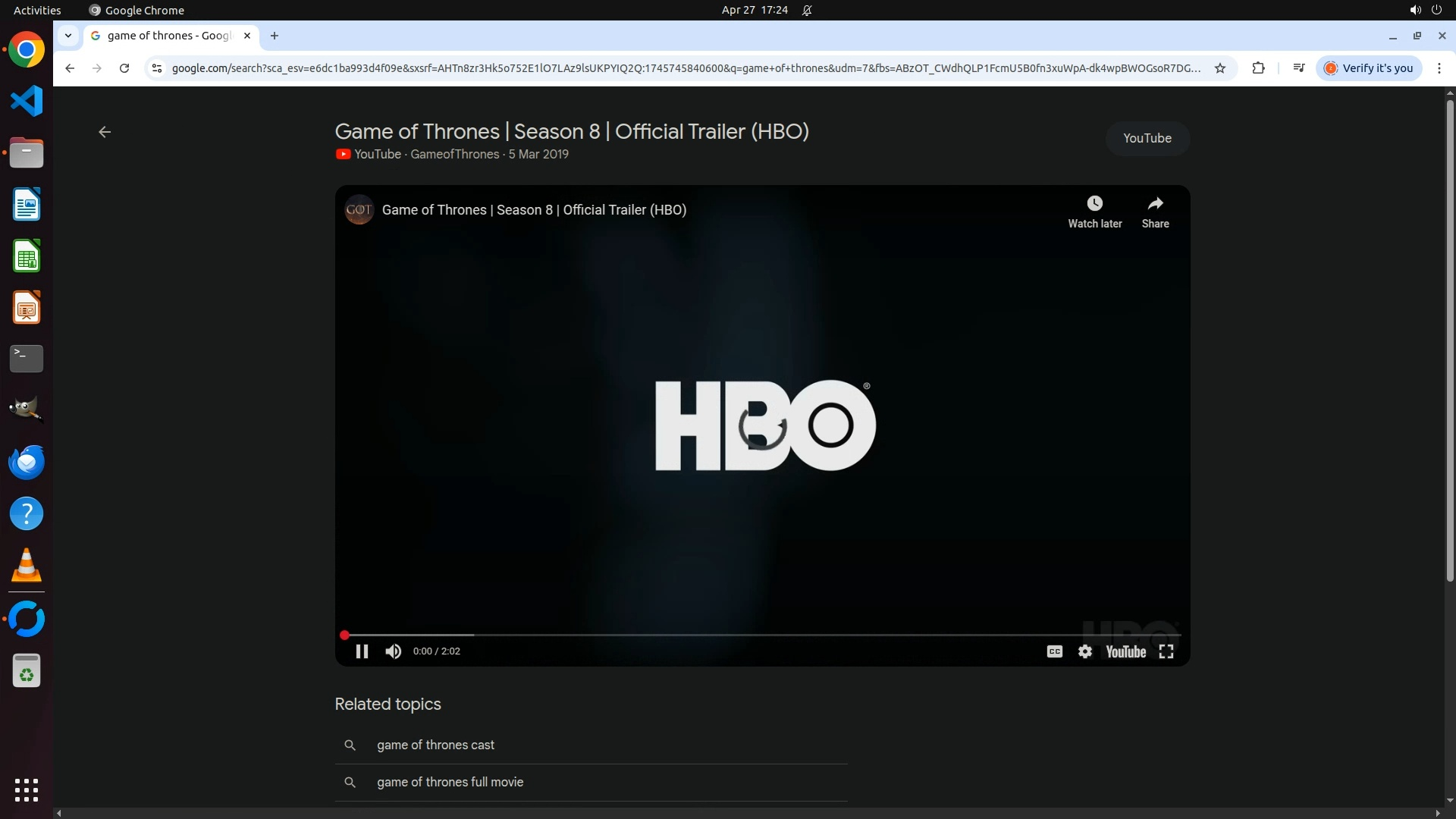1456x819 pixels.
Task: Click the Share arrow icon
Action: point(1155,203)
